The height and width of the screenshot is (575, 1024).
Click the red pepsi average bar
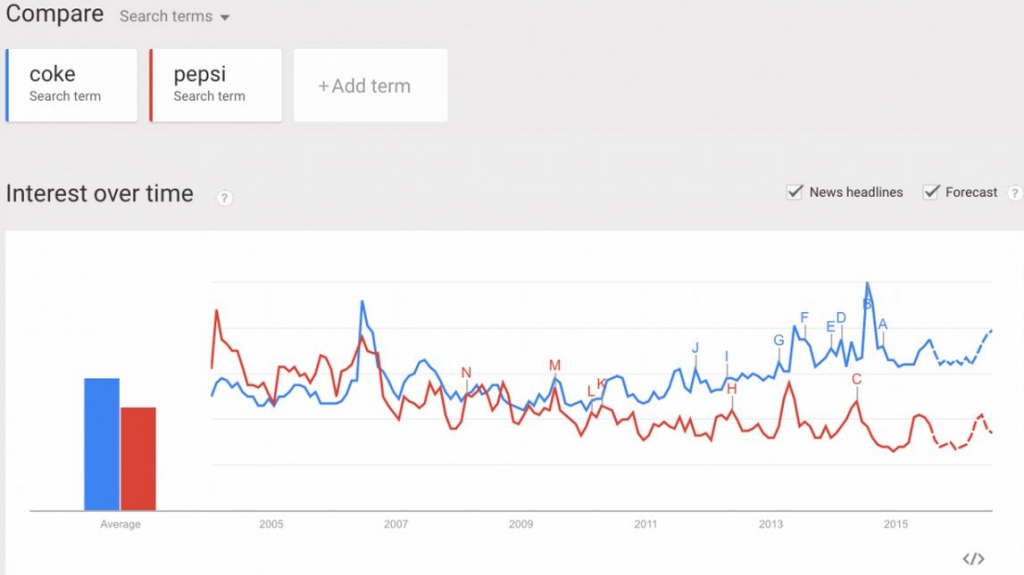(x=138, y=459)
